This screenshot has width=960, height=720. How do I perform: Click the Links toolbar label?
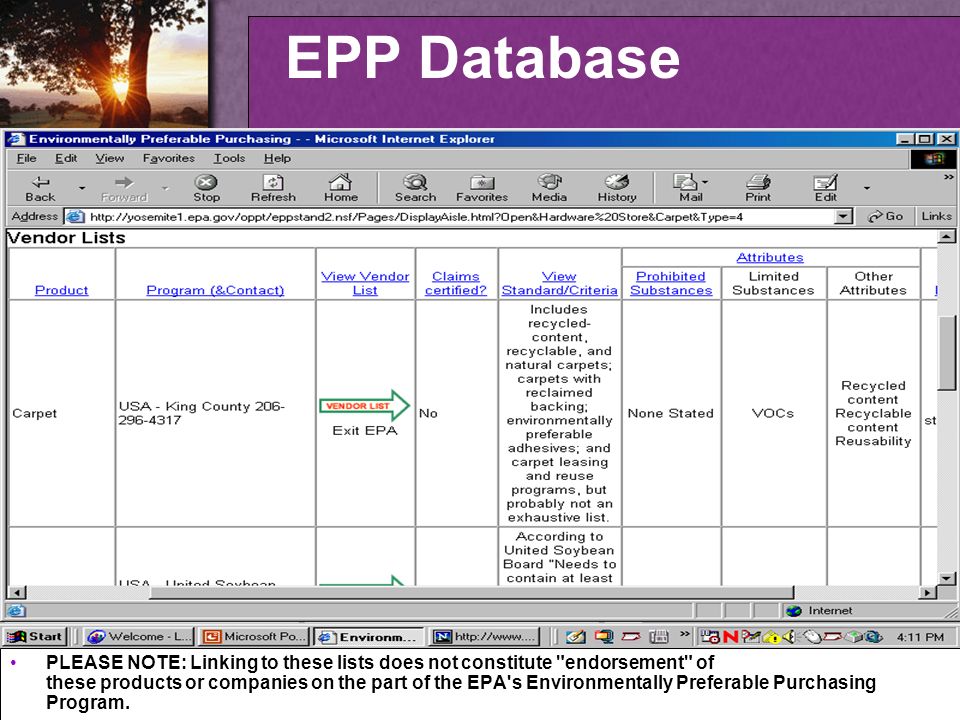tap(936, 217)
